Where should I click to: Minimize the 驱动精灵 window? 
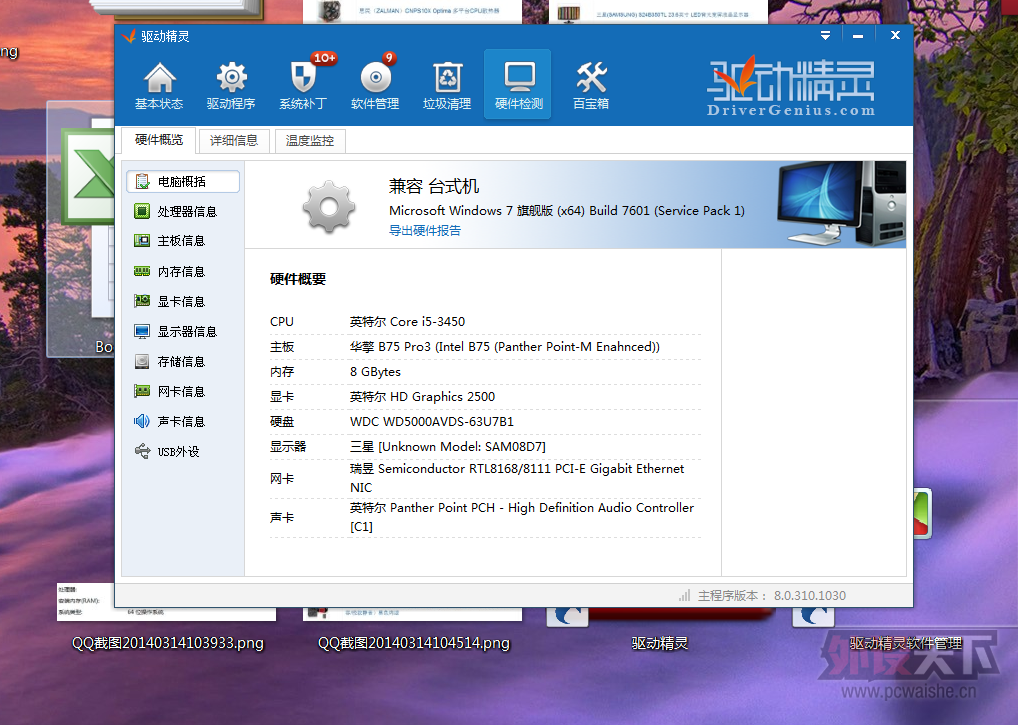click(x=858, y=36)
